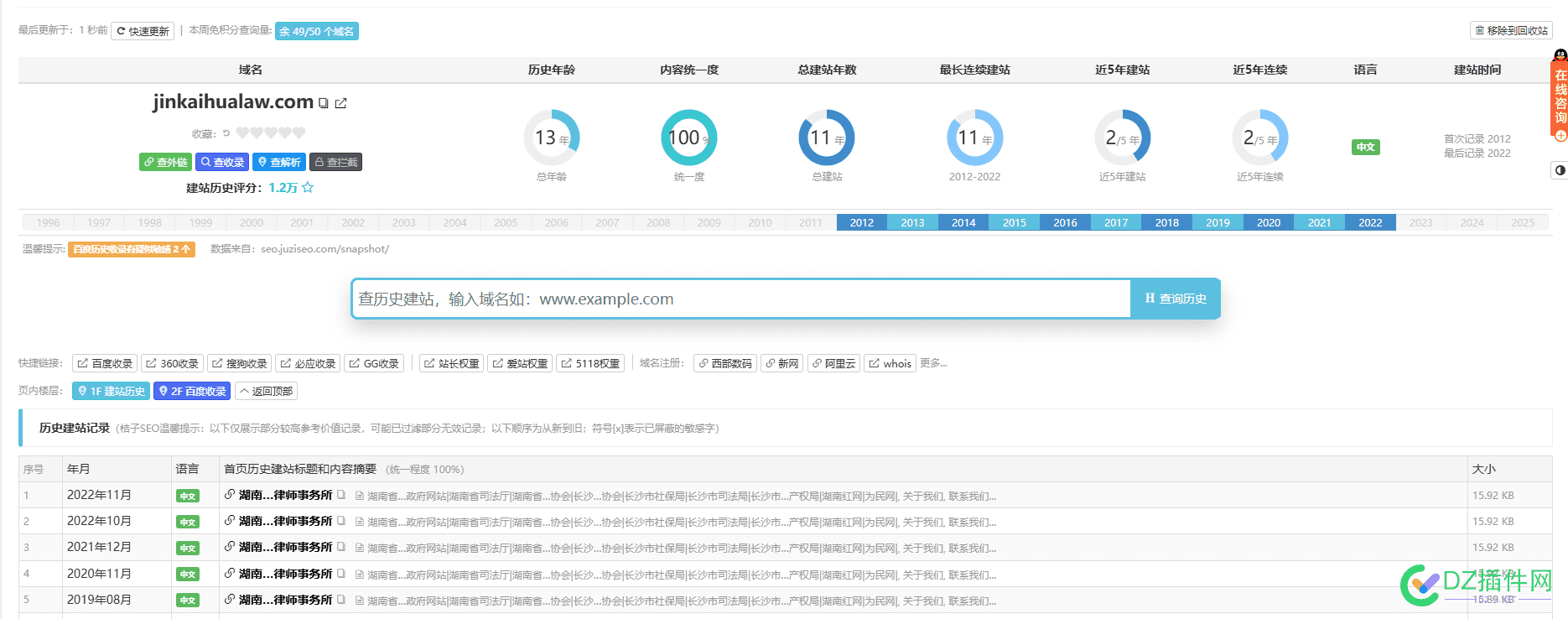Click the document icon in the 2021年12月 row
The image size is (1568, 619).
tap(360, 548)
